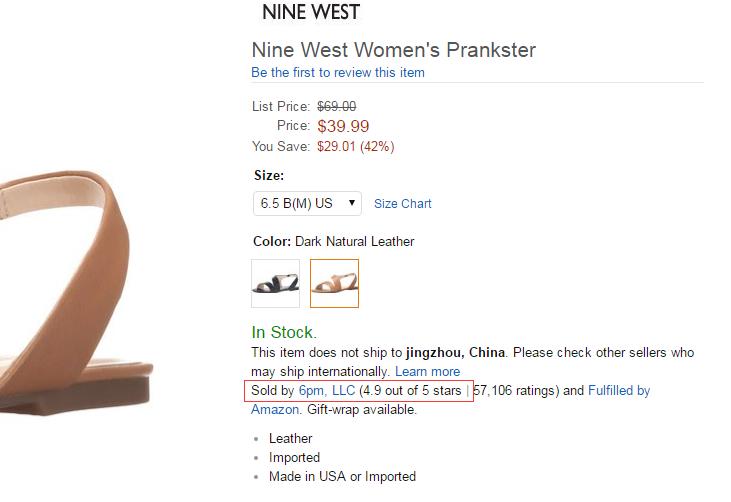Click the Nine West Women's Prankster title
Screen dimensions: 731x502
pyautogui.click(x=393, y=50)
